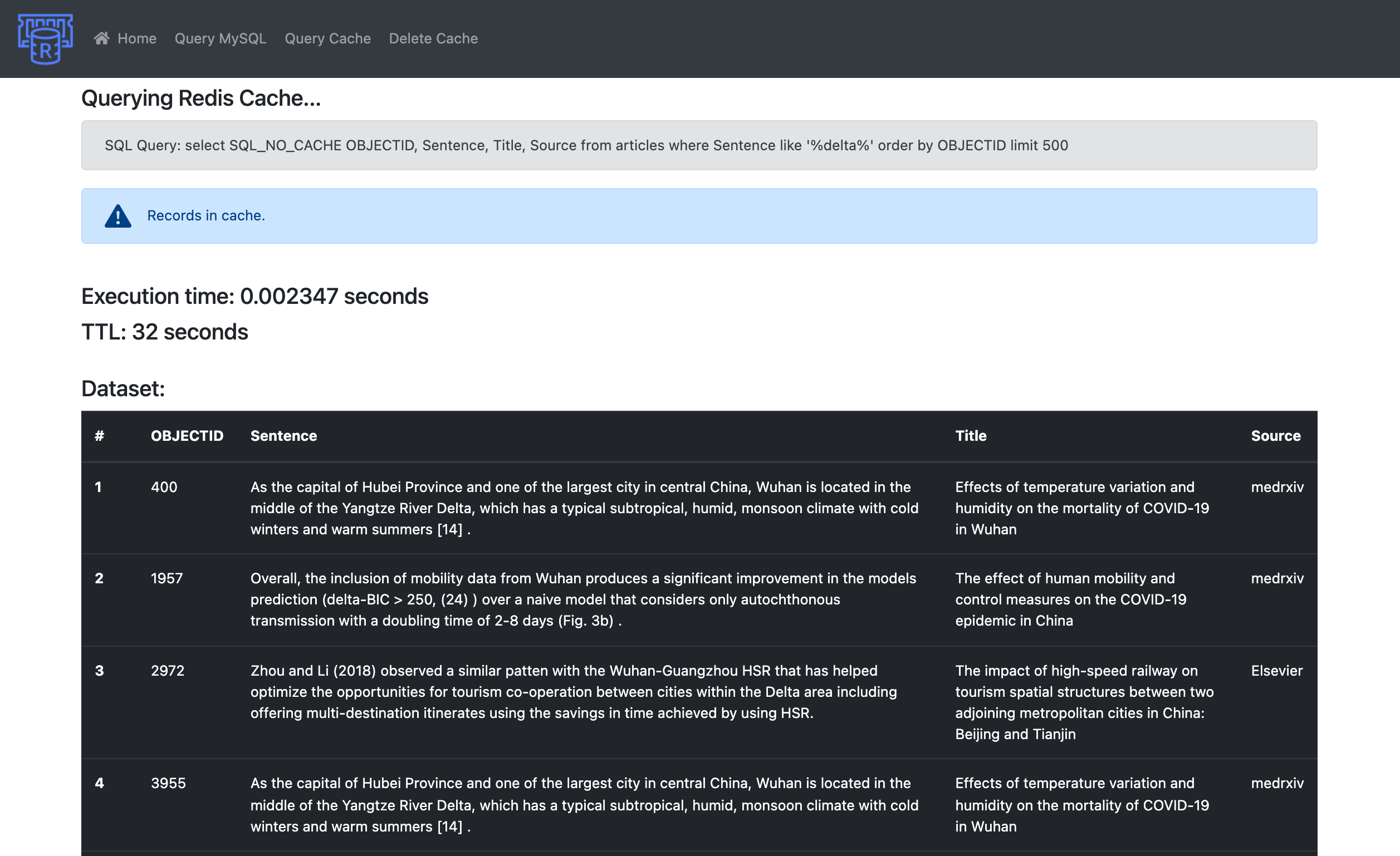Click the OBJECTID column header
Image resolution: width=1400 pixels, height=856 pixels.
point(187,436)
